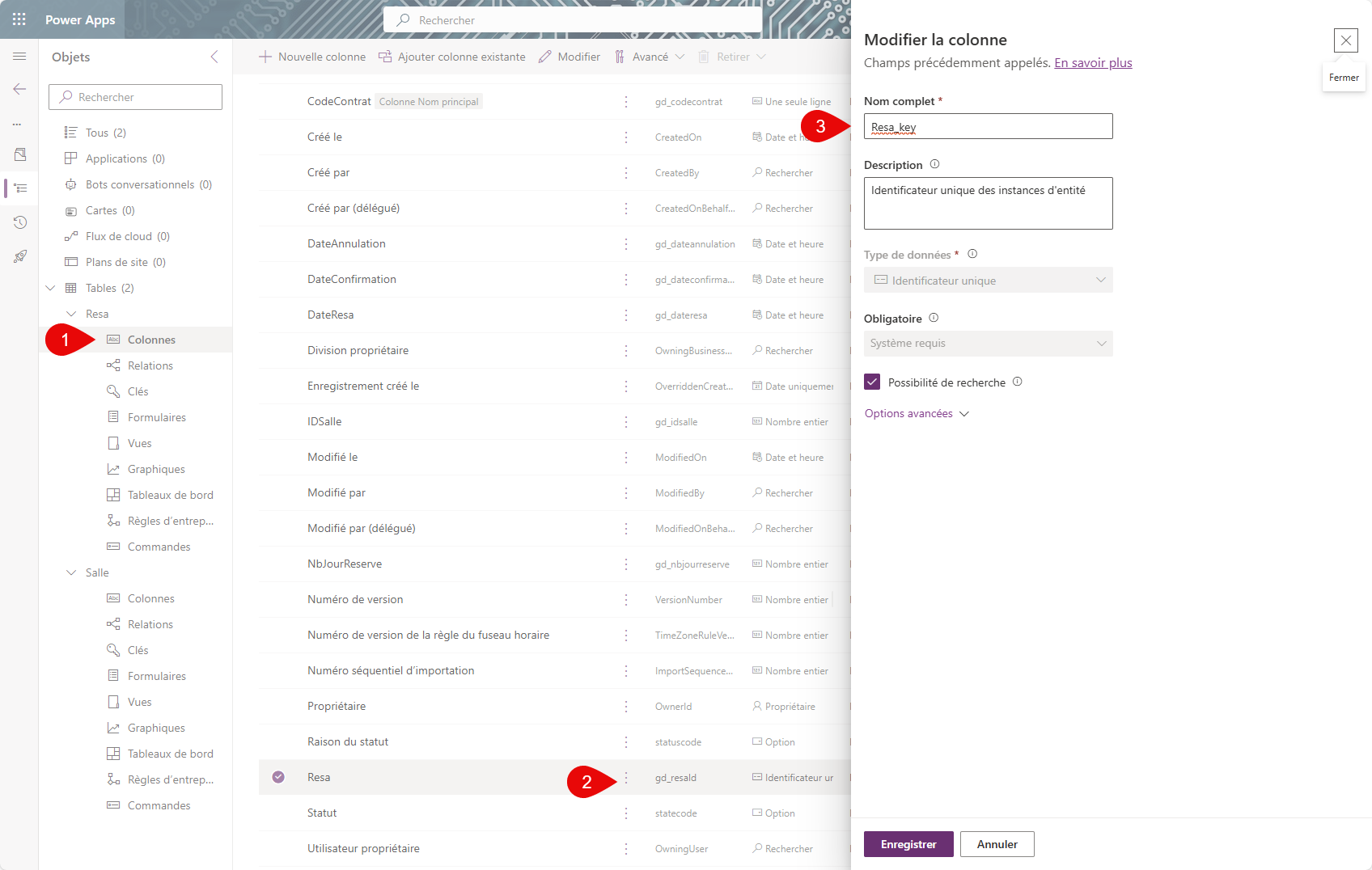Collapse the Objets panel with chevron
The width and height of the screenshot is (1372, 870).
click(214, 57)
